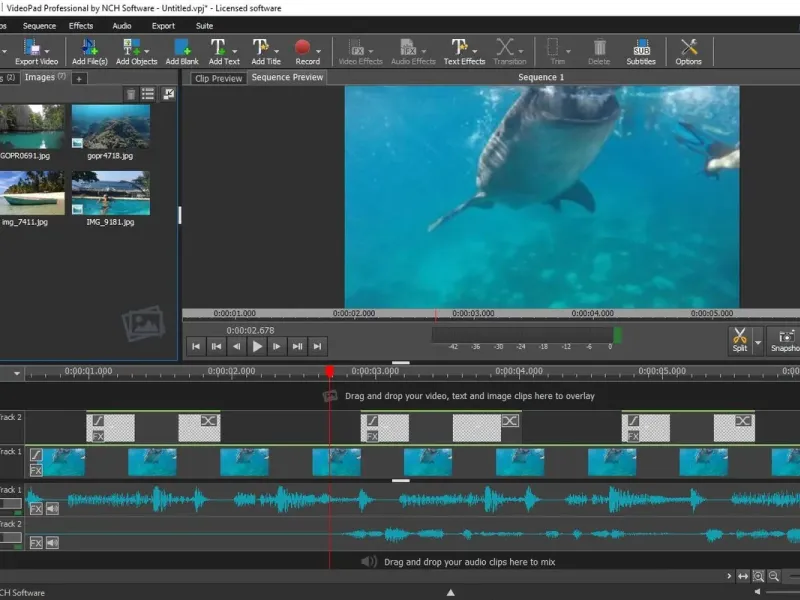Add a new bin tab with plus
This screenshot has height=600, width=800.
(x=79, y=79)
